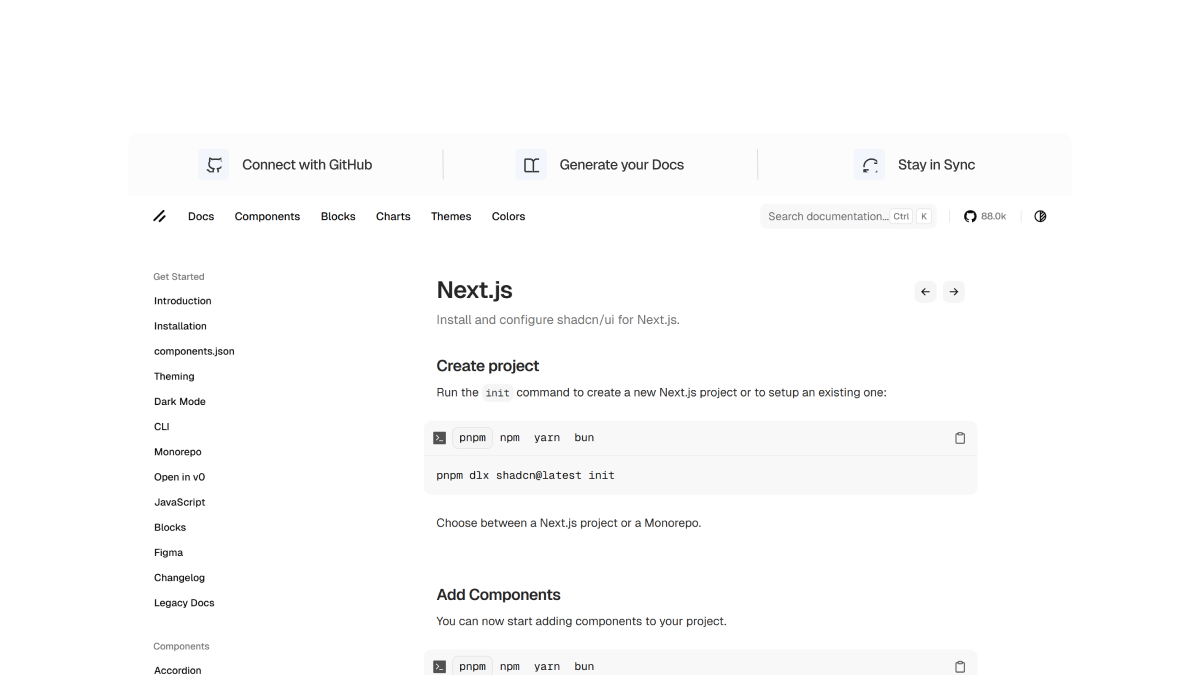Click the Create project heading

coord(488,366)
